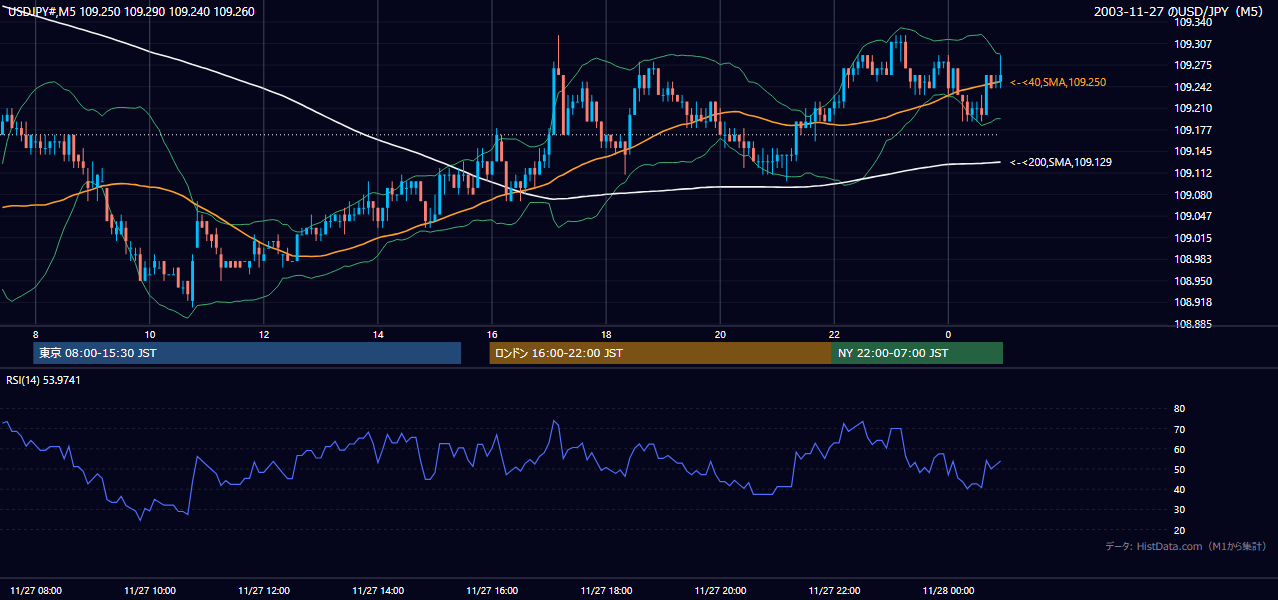Click the RSI 80 level label
The image size is (1278, 600).
(1179, 409)
